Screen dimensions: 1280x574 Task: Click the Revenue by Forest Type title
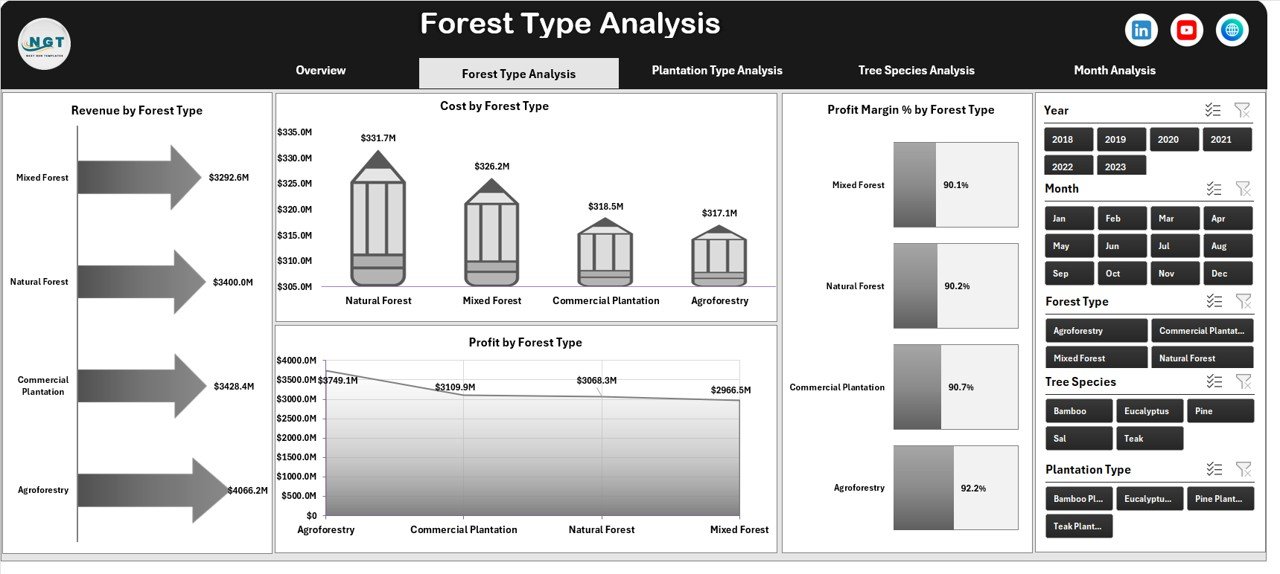point(137,111)
